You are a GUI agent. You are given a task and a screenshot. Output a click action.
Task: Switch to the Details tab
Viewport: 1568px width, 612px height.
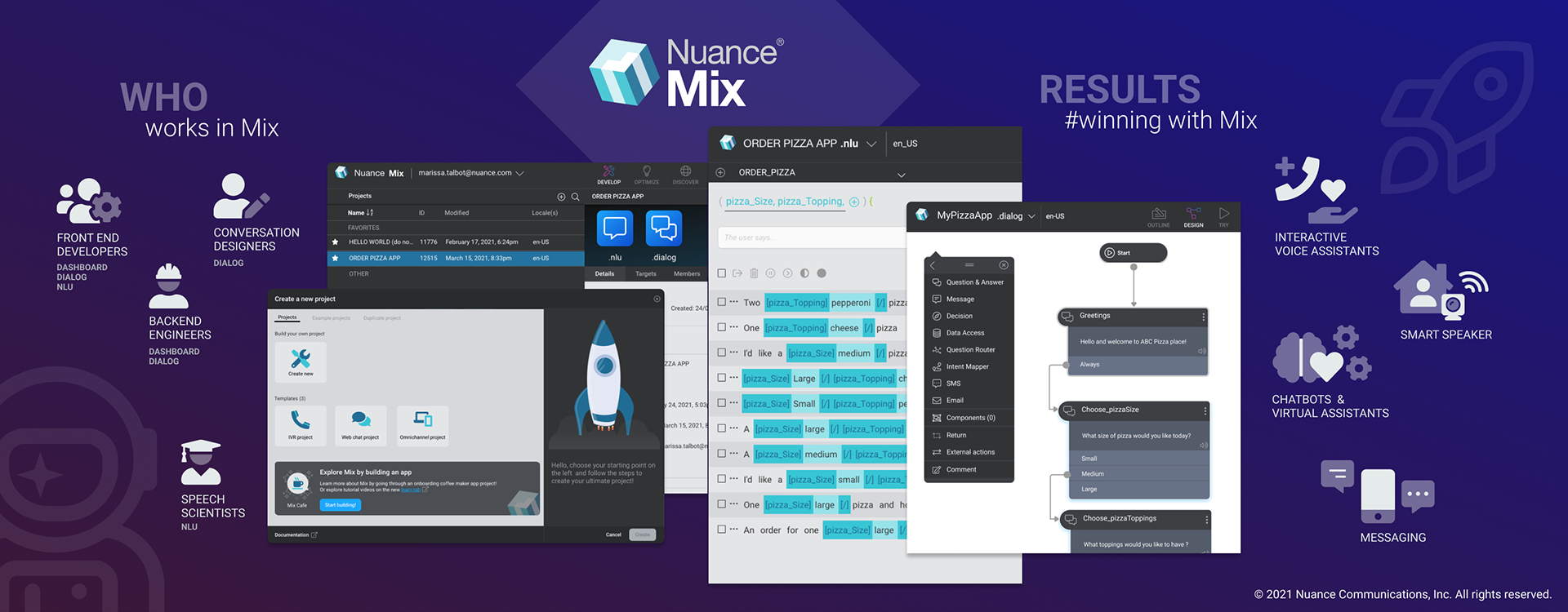(x=604, y=274)
